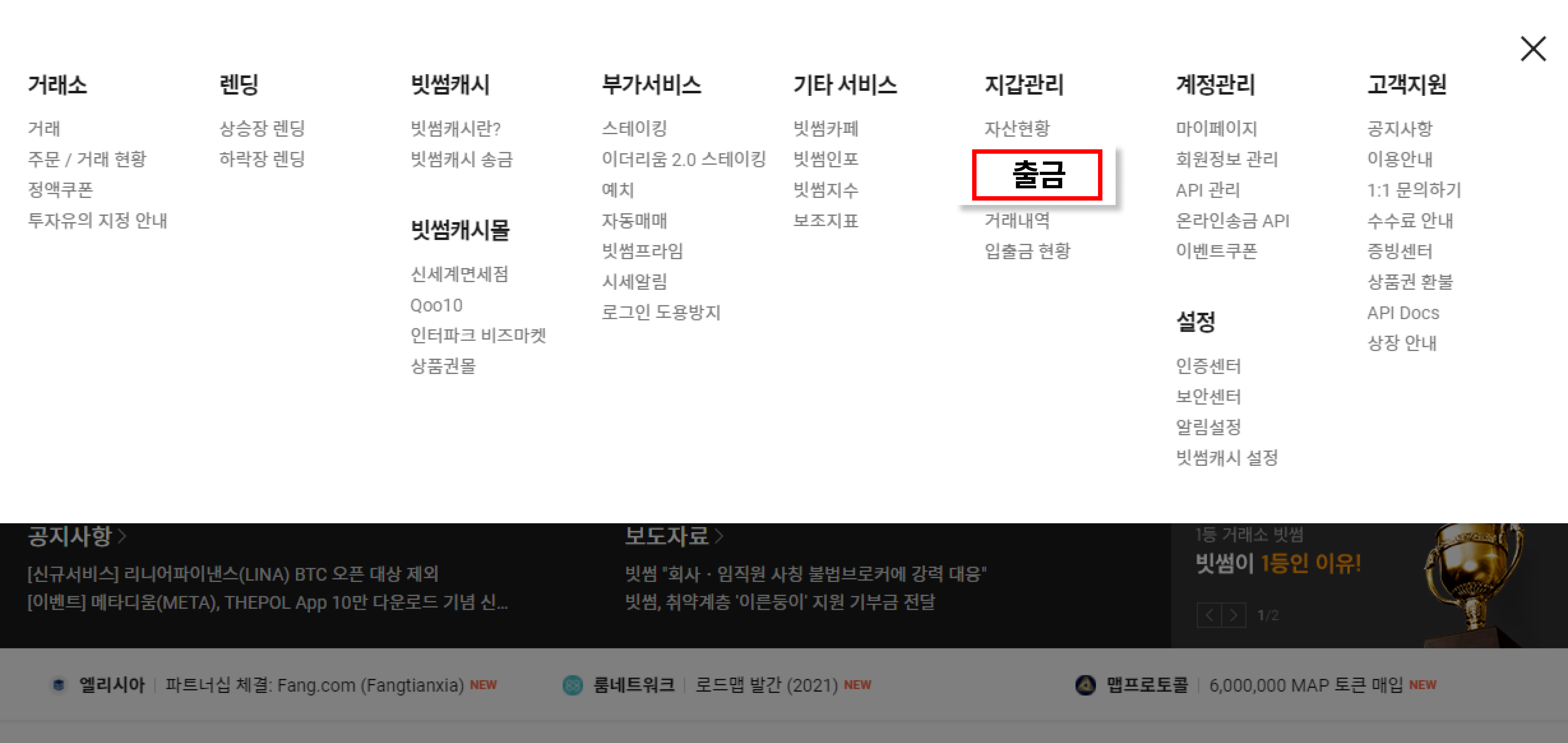
Task: Select 스테이킹 under 부가서비스
Action: tap(634, 128)
